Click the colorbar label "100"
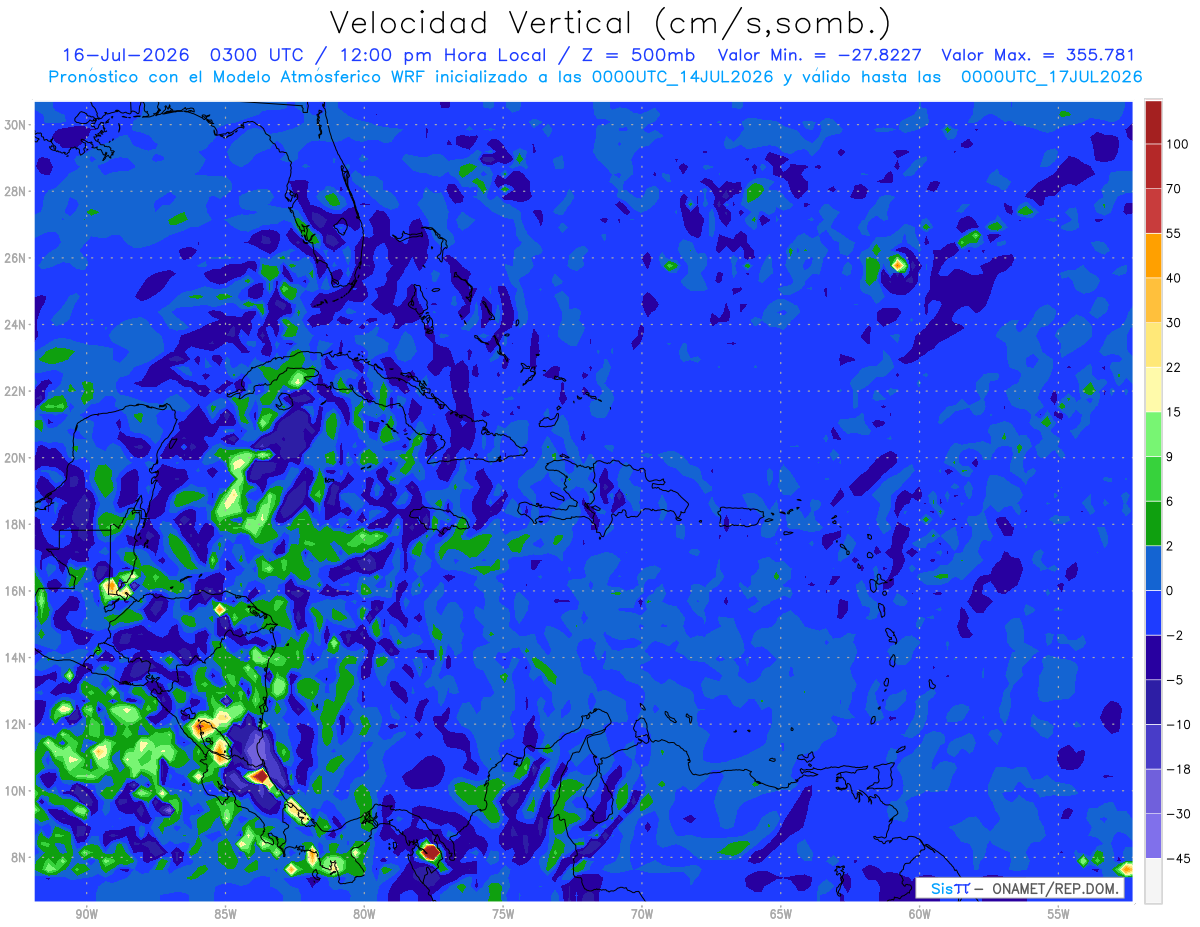This screenshot has width=1200, height=927. (x=1176, y=144)
